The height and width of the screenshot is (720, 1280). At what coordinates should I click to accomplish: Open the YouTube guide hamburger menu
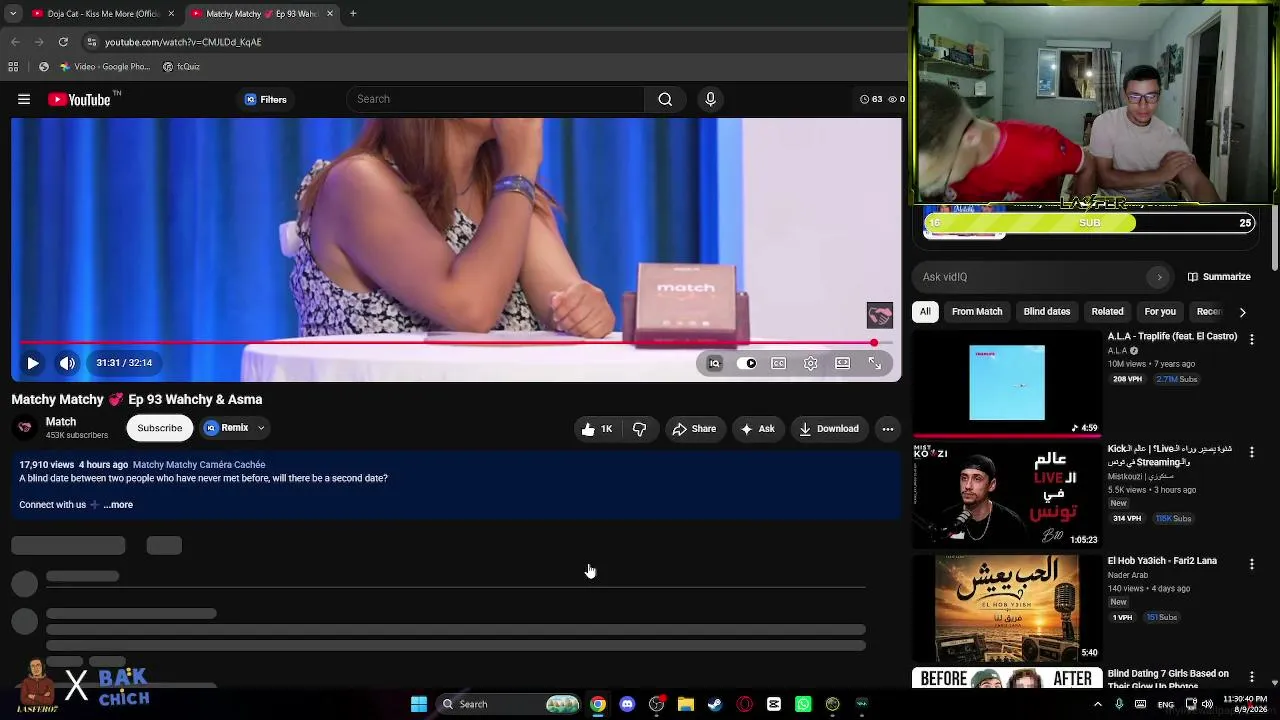click(x=24, y=99)
